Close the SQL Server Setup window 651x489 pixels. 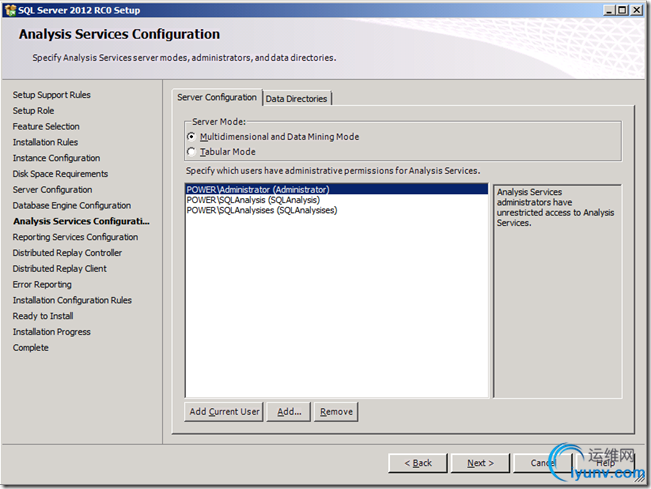coord(636,10)
